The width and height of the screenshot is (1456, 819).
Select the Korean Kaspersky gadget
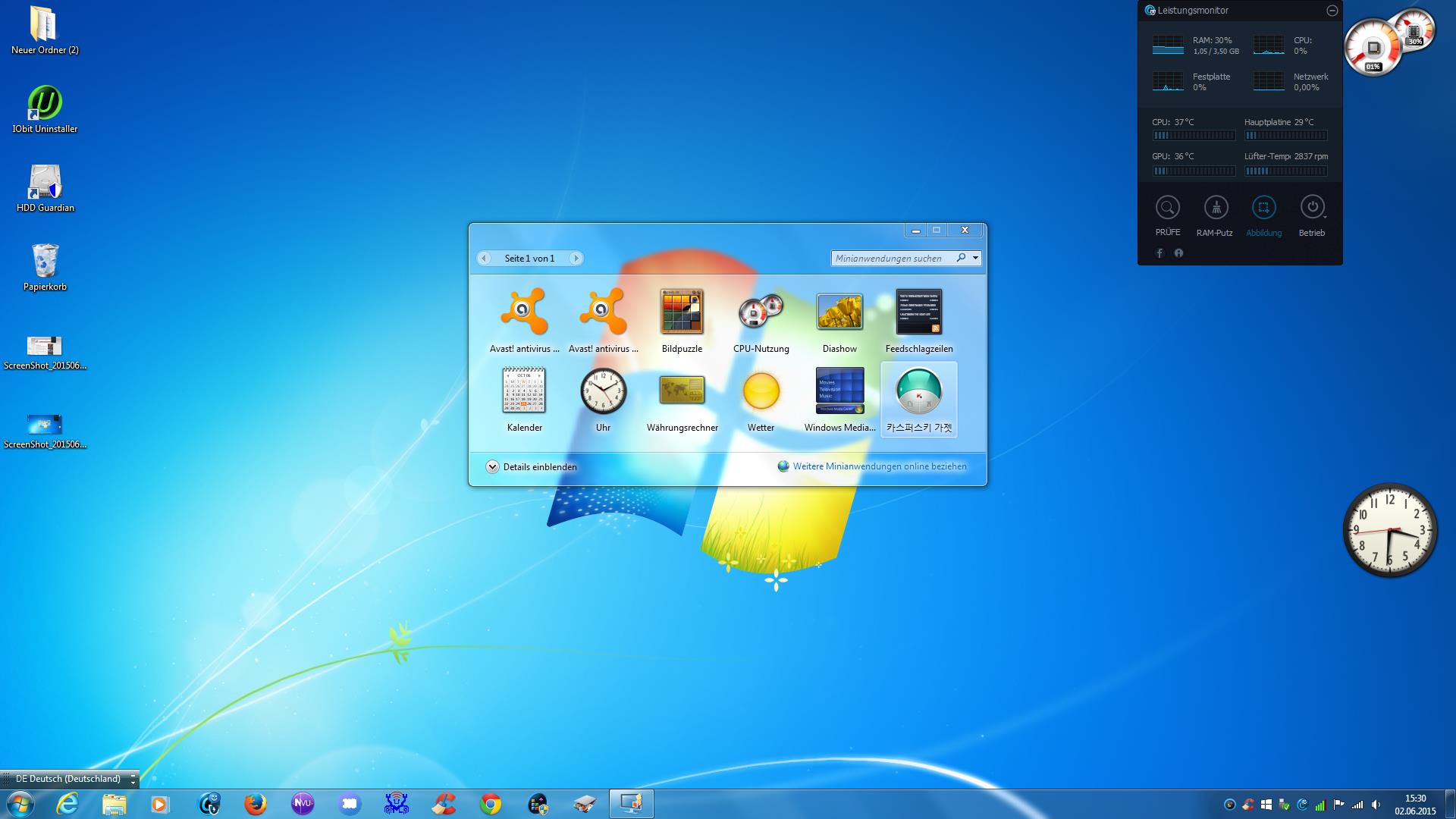click(x=918, y=399)
